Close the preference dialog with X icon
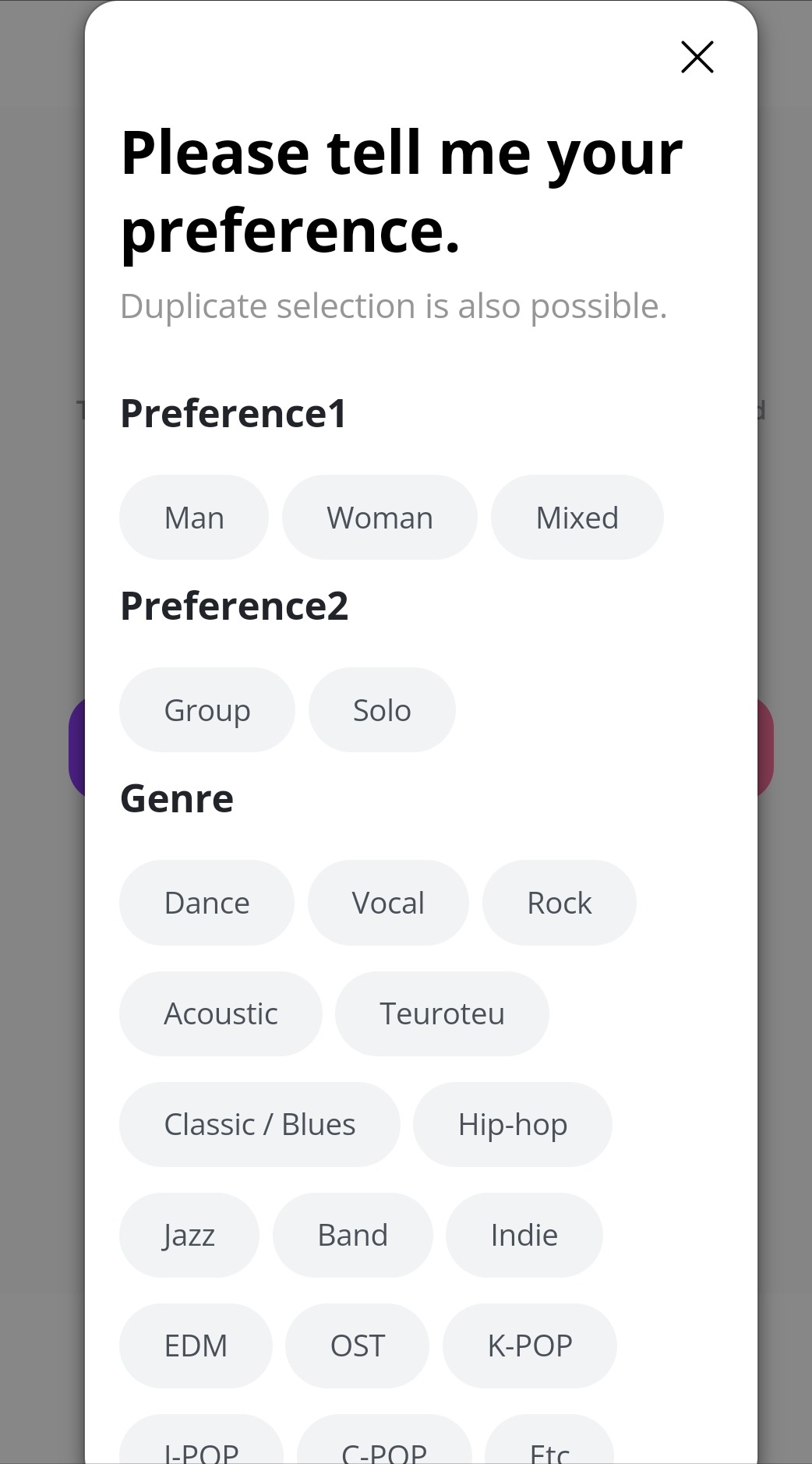The image size is (812, 1464). [x=697, y=57]
